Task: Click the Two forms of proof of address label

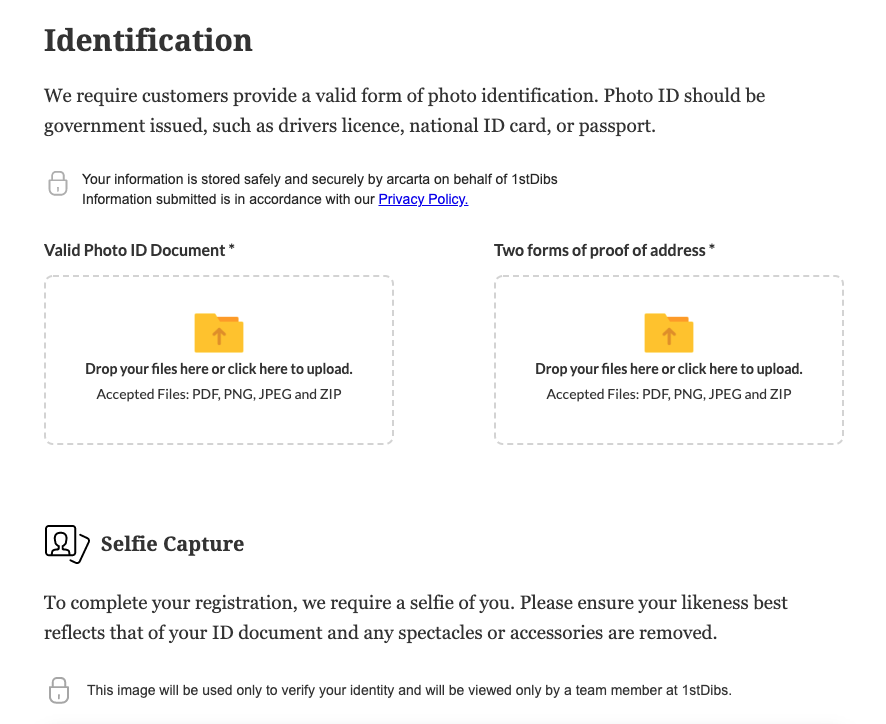Action: [x=604, y=250]
